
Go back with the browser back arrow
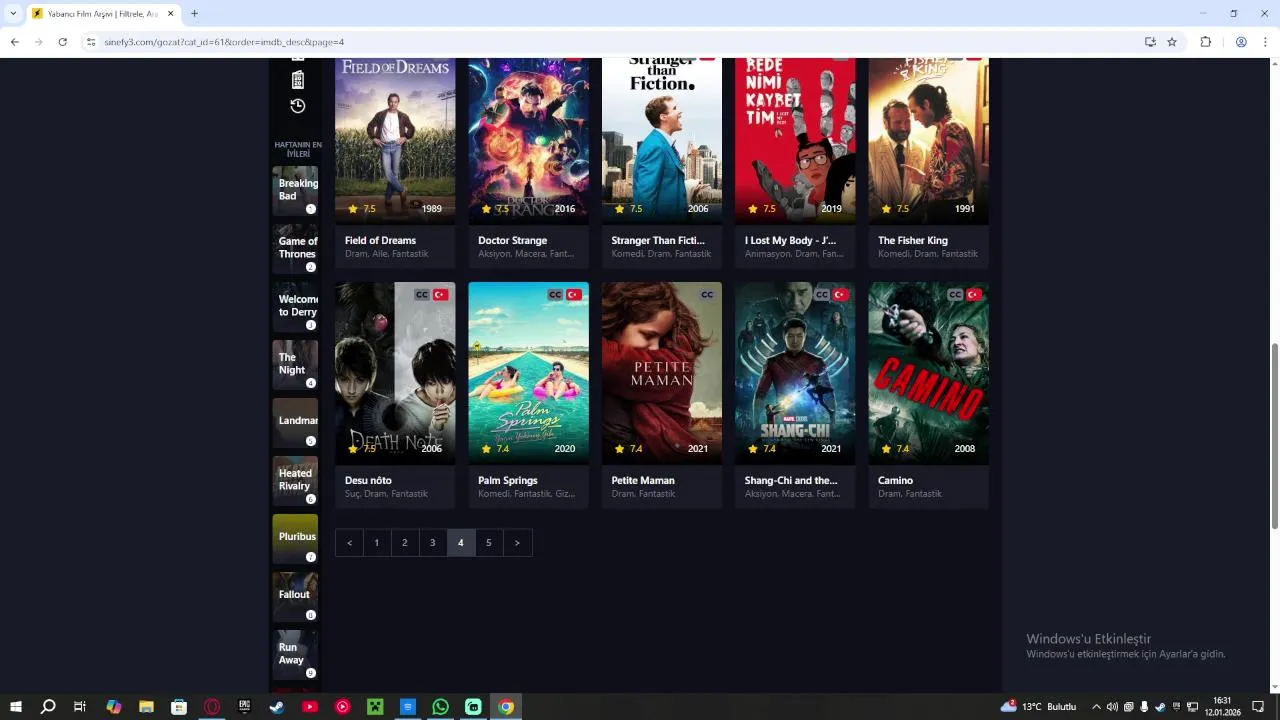click(15, 42)
